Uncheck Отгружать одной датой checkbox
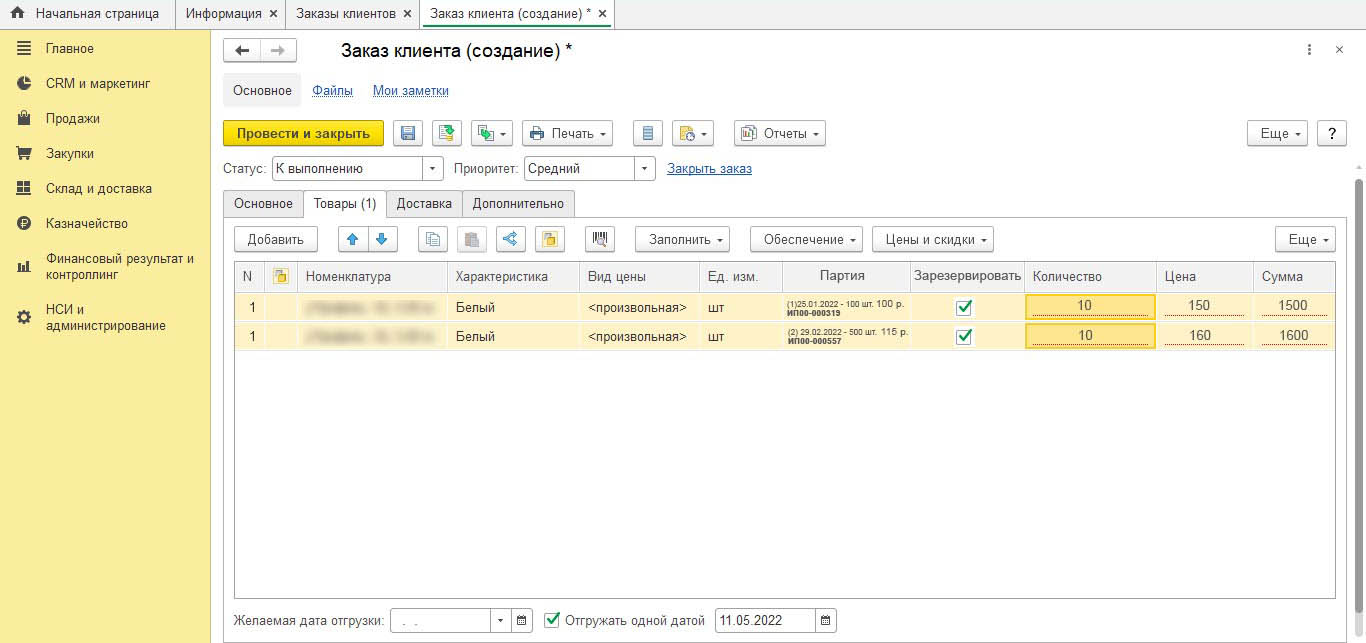The image size is (1366, 643). coord(552,620)
